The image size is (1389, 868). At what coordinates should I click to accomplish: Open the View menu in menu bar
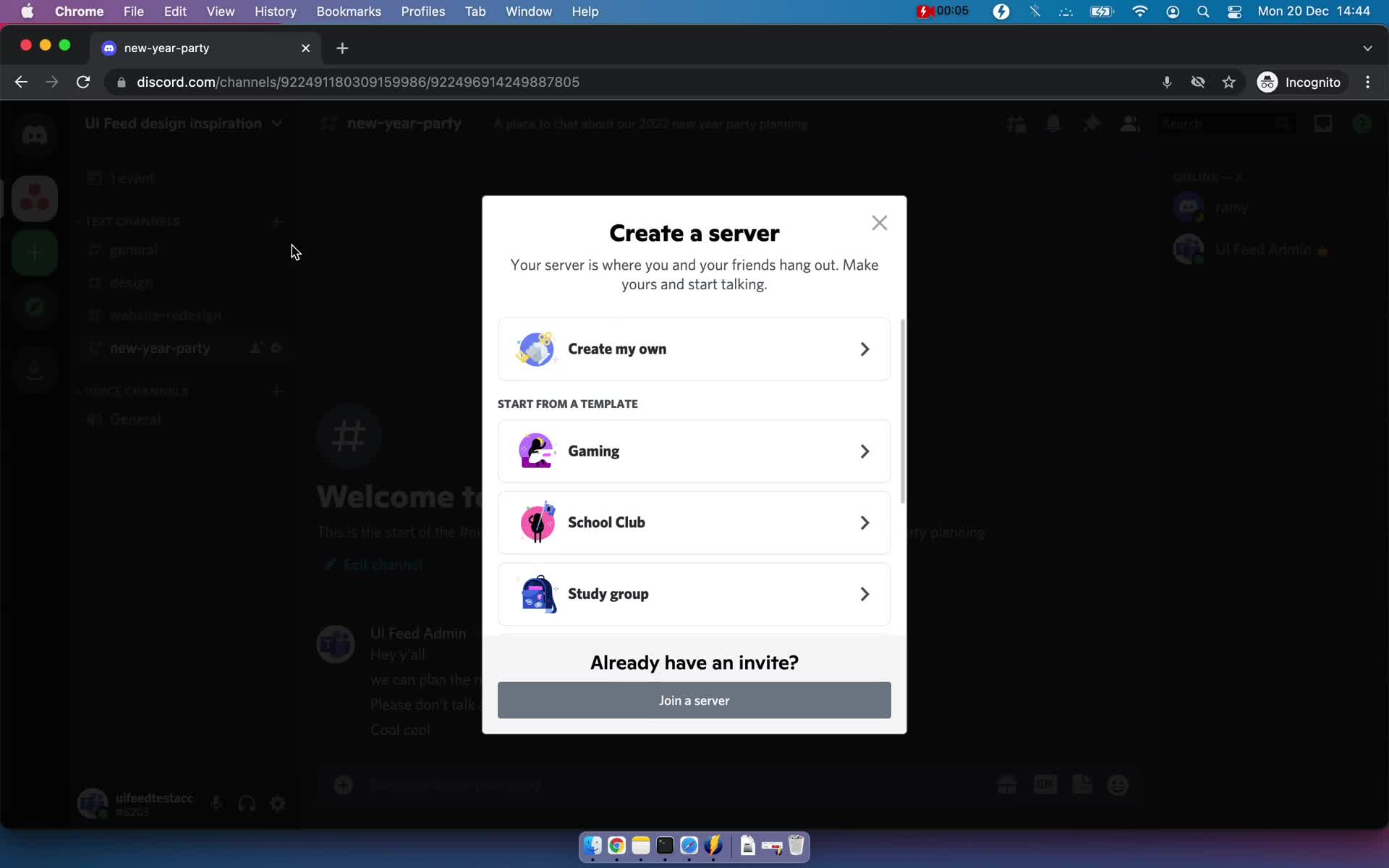point(220,12)
